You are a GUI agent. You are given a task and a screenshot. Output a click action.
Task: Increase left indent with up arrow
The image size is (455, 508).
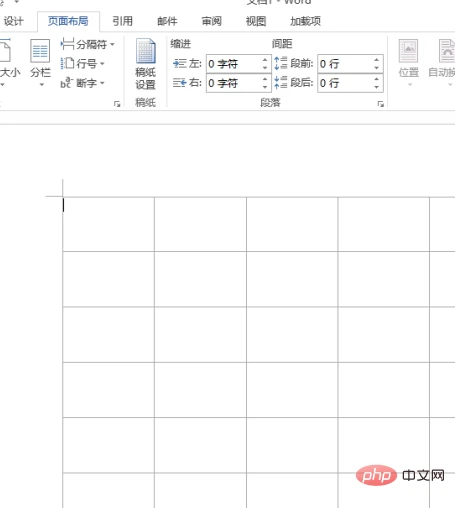(x=265, y=60)
